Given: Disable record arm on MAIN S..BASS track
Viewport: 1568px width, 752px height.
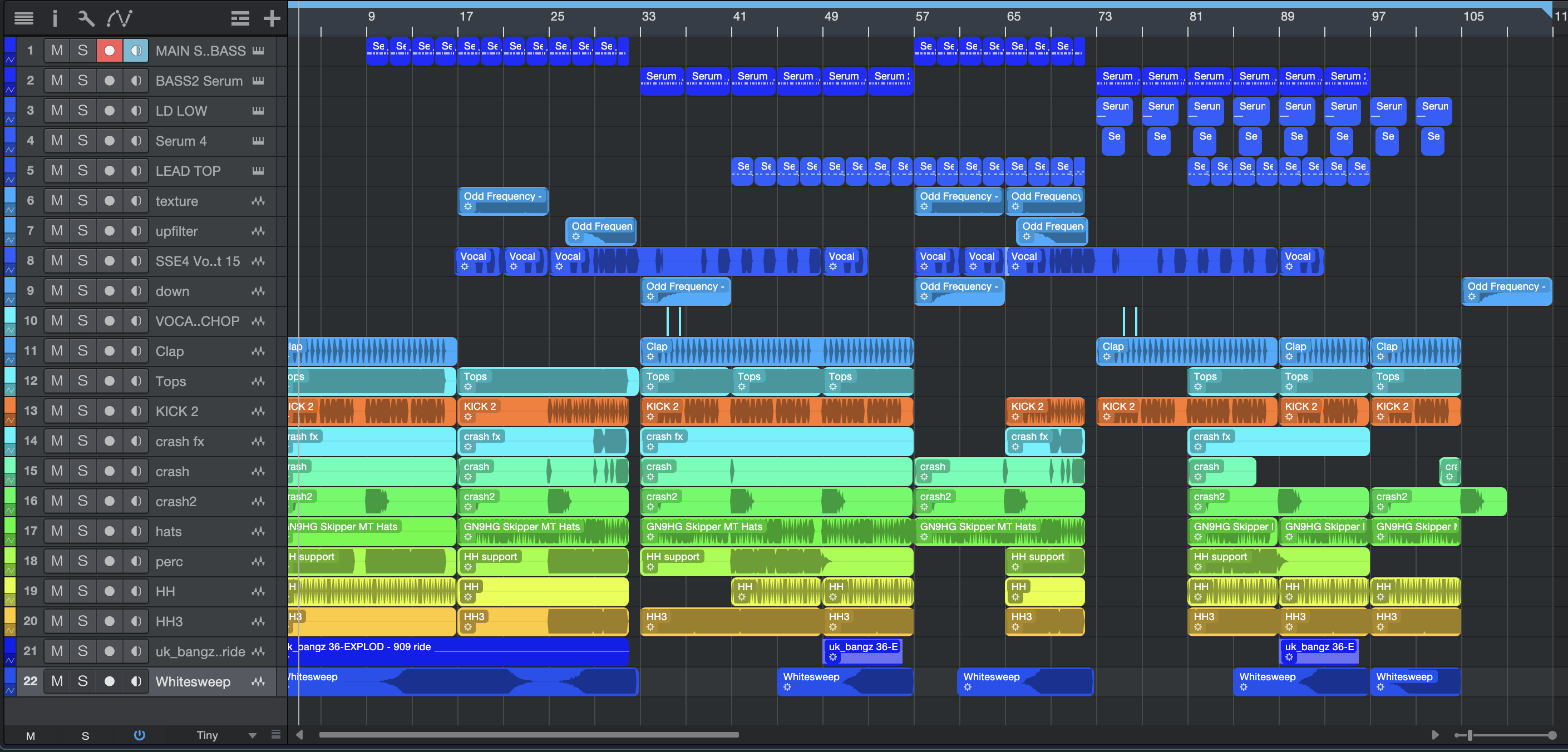Looking at the screenshot, I should coord(110,51).
